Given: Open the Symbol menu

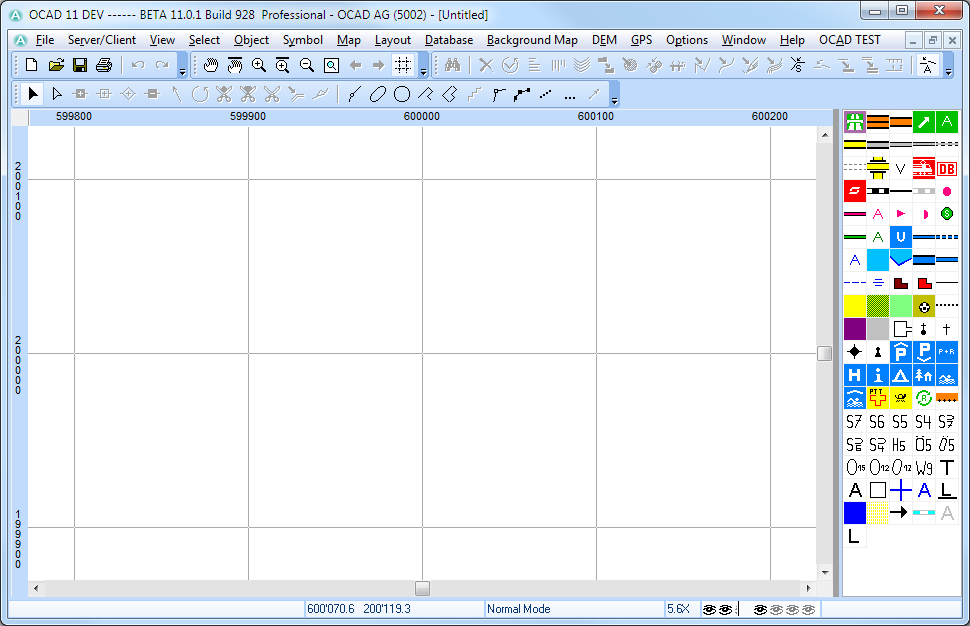Looking at the screenshot, I should point(303,40).
